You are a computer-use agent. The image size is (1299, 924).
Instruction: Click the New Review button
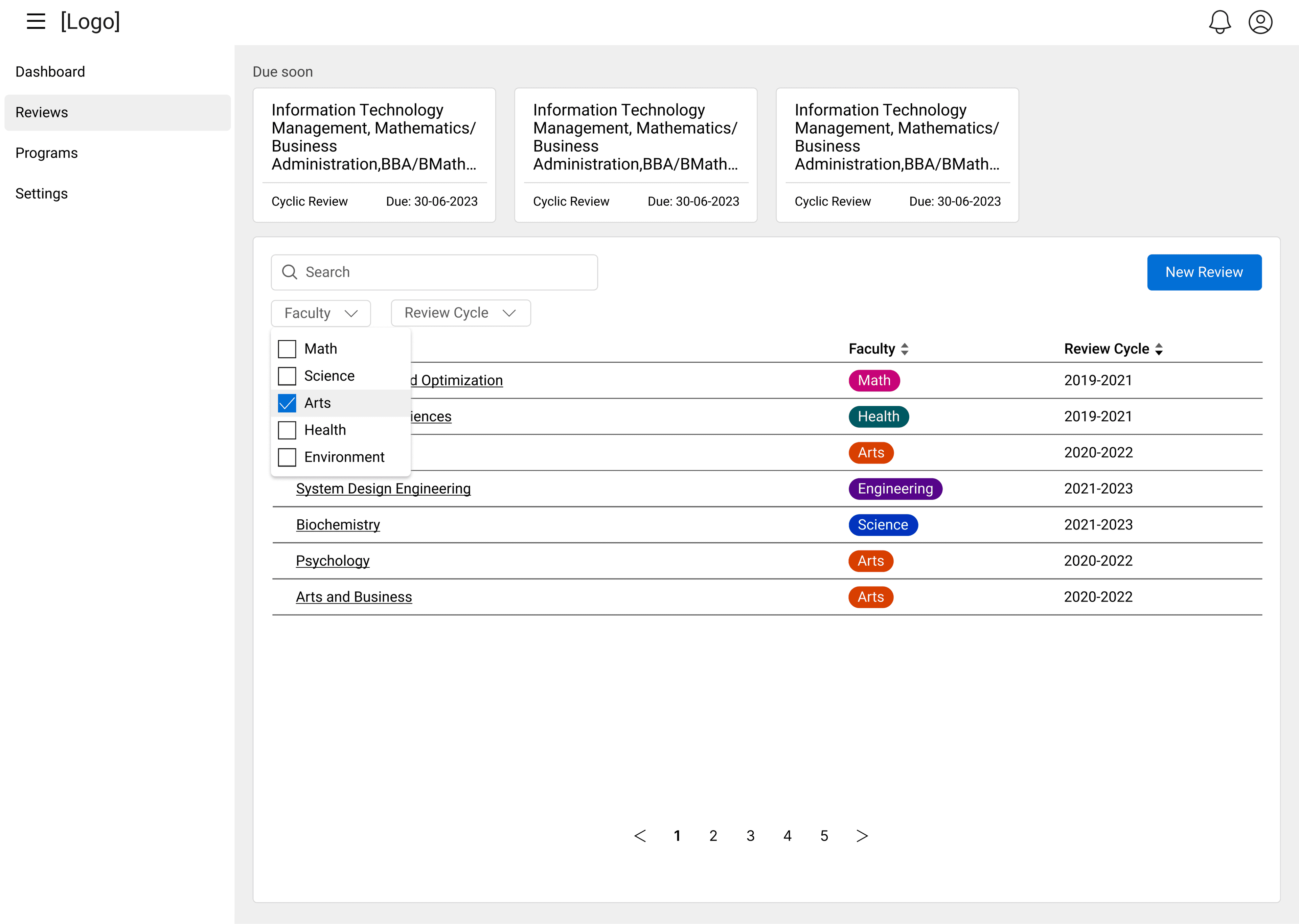[1204, 272]
